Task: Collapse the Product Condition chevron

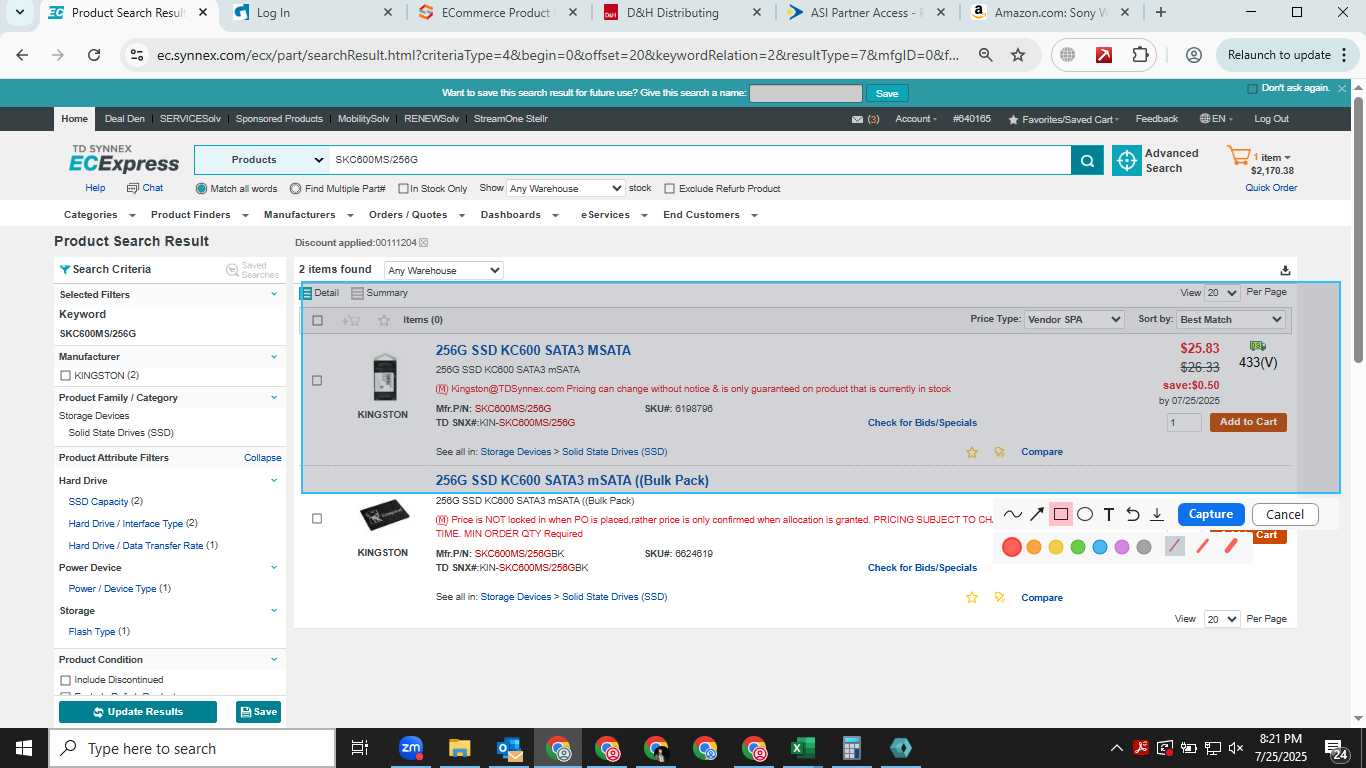Action: (274, 660)
